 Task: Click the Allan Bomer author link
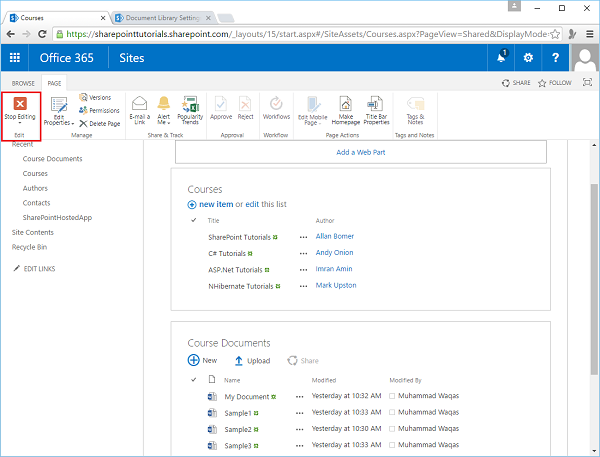coord(335,237)
